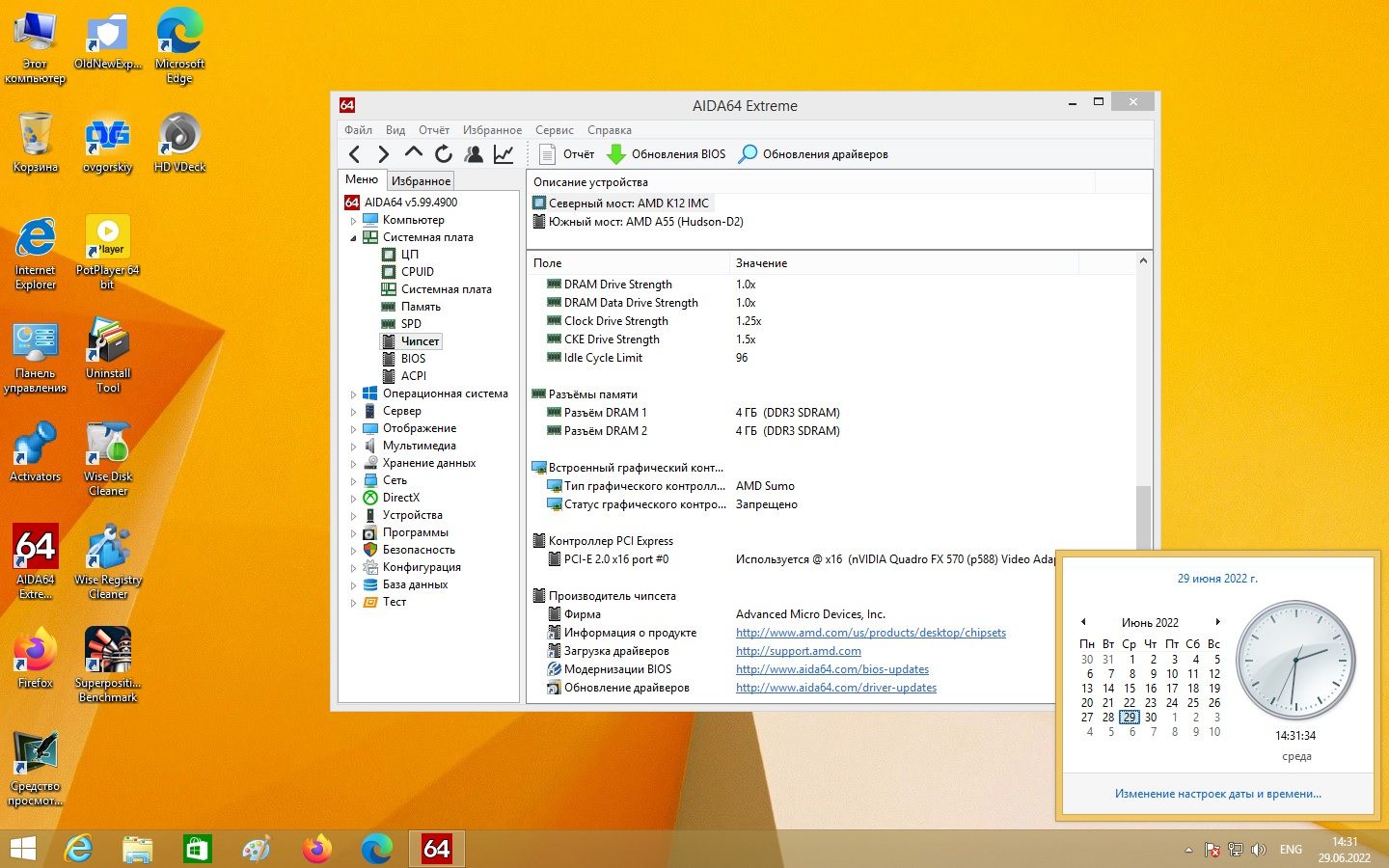
Task: Open the Файл menu
Action: click(358, 130)
